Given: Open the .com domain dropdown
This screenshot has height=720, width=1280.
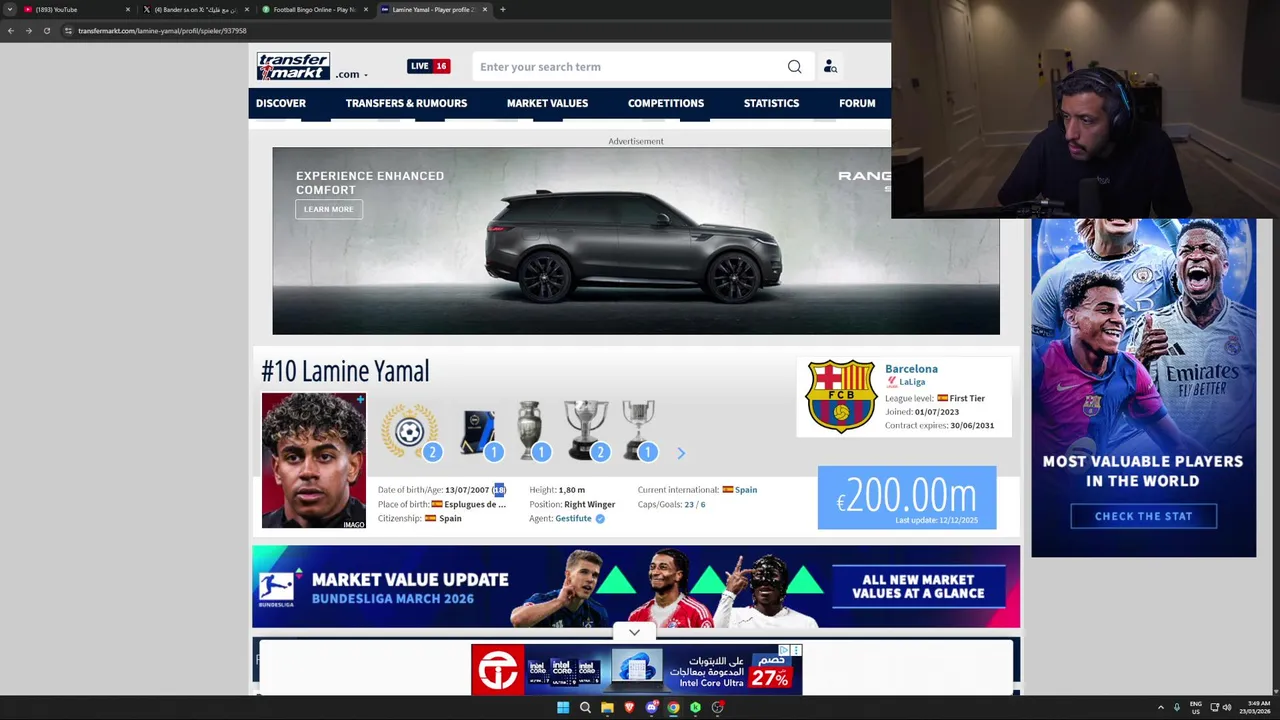Looking at the screenshot, I should click(352, 74).
